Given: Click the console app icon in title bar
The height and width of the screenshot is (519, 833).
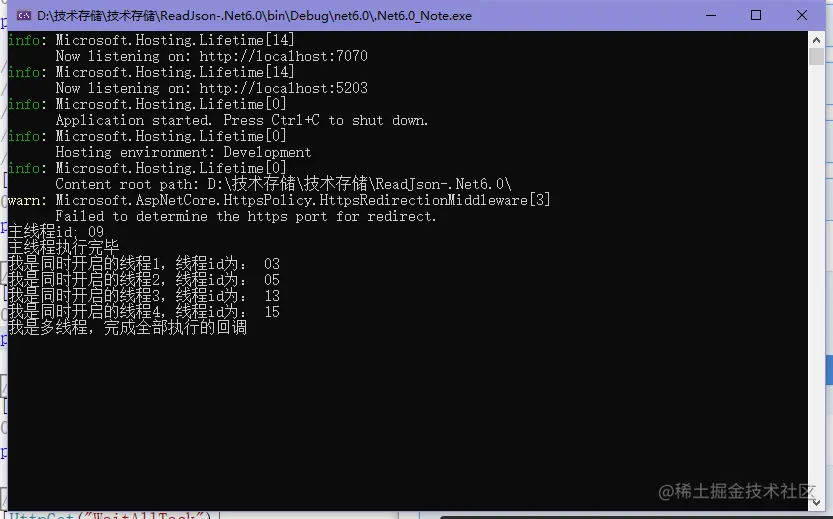Looking at the screenshot, I should (x=23, y=15).
